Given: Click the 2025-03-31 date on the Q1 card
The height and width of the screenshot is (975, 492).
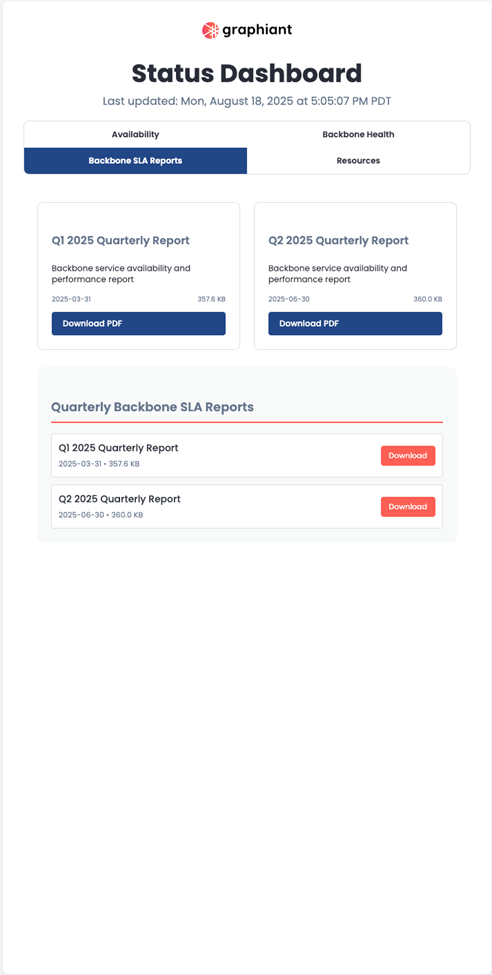Looking at the screenshot, I should [x=72, y=299].
